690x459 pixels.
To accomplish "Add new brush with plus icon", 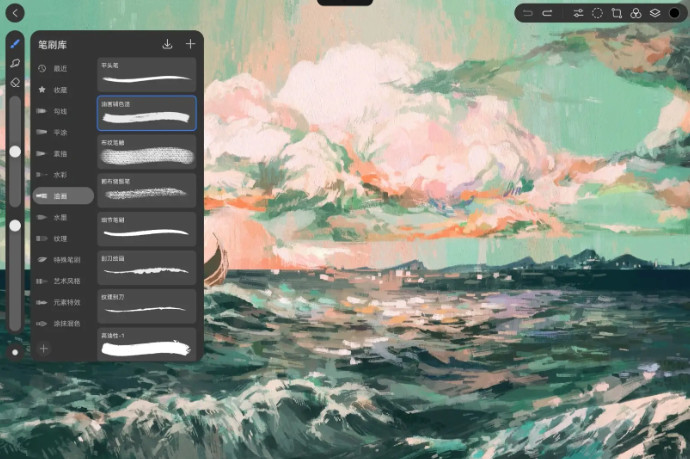I will 190,44.
